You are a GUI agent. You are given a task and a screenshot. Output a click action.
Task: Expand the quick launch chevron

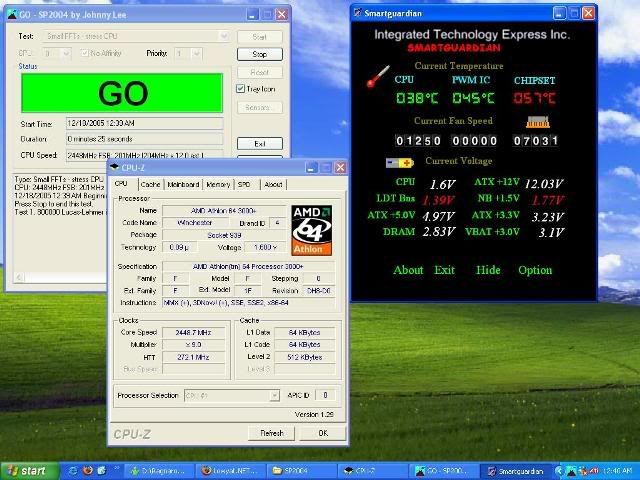point(117,469)
